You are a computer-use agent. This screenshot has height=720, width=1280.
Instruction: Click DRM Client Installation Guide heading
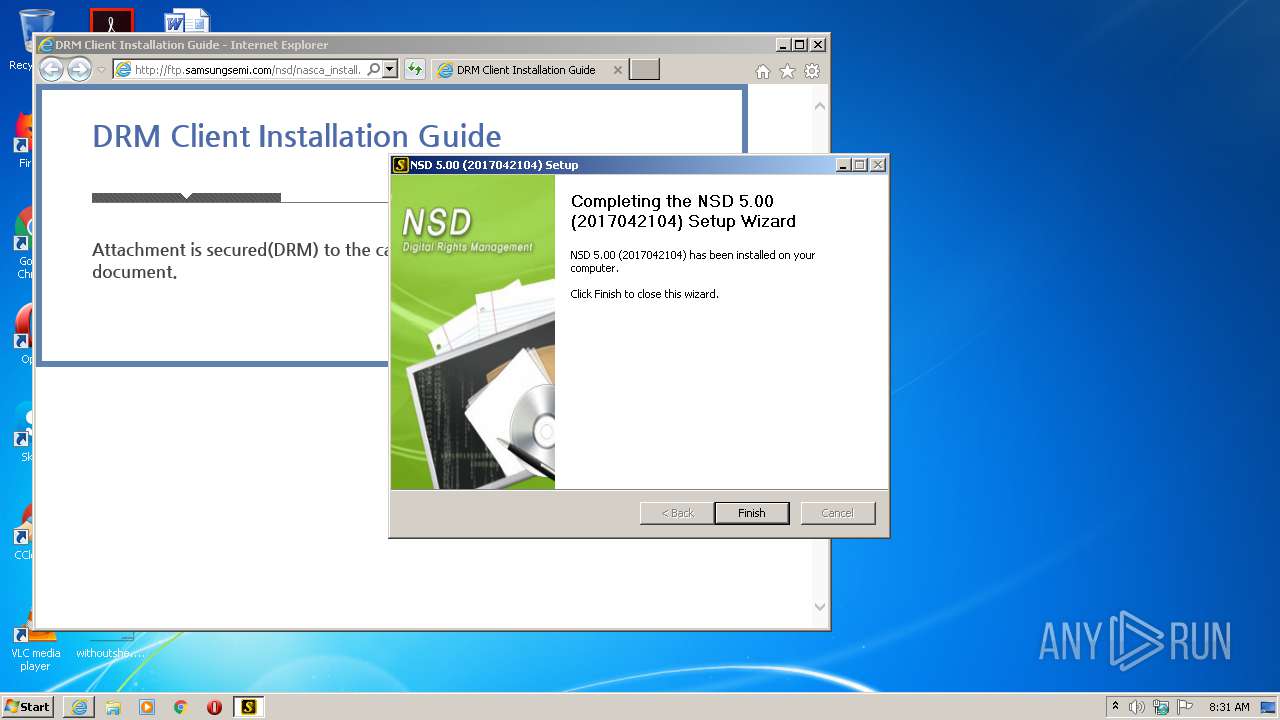click(x=297, y=136)
